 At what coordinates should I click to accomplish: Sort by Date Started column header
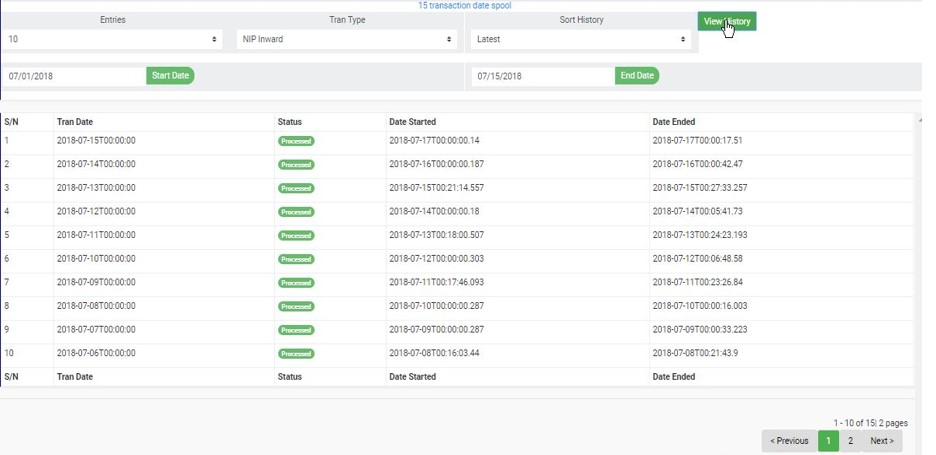(x=412, y=122)
